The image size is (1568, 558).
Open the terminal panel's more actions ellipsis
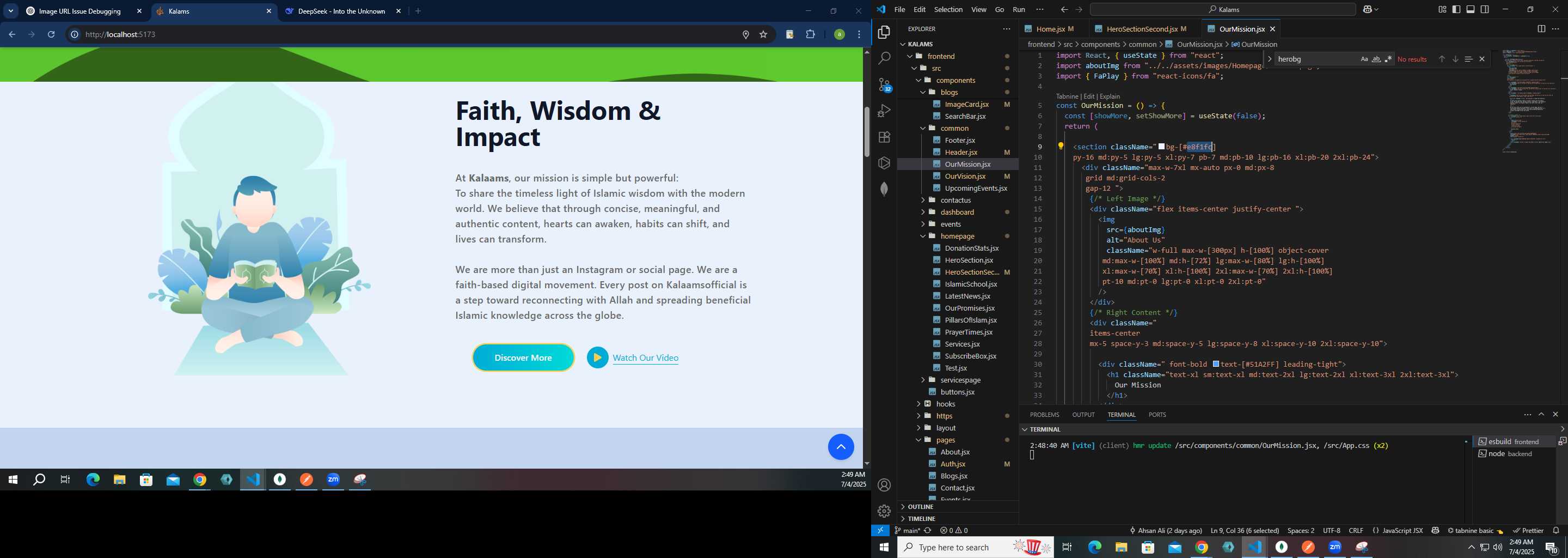[1527, 414]
